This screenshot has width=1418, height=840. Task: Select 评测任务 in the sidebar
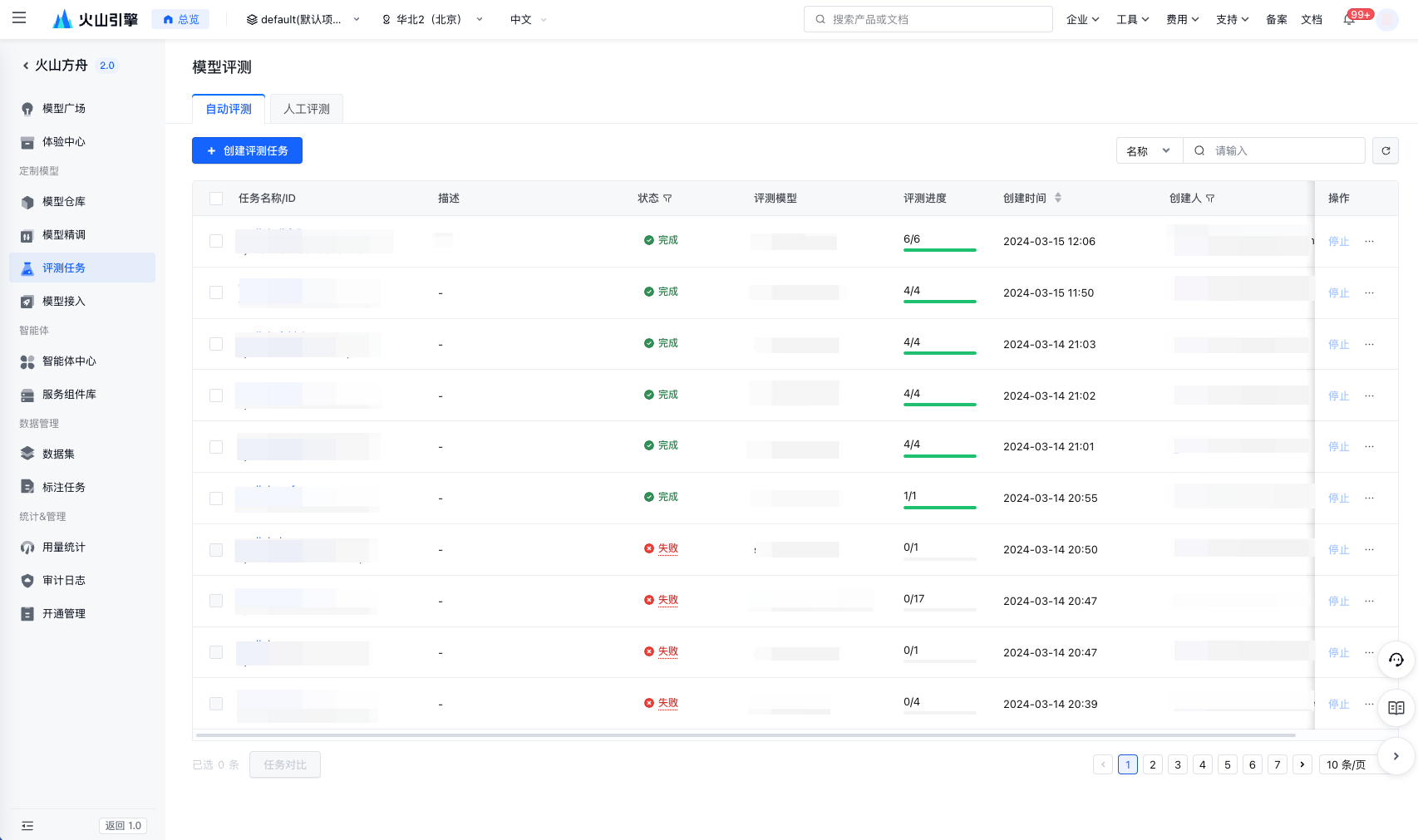point(82,268)
